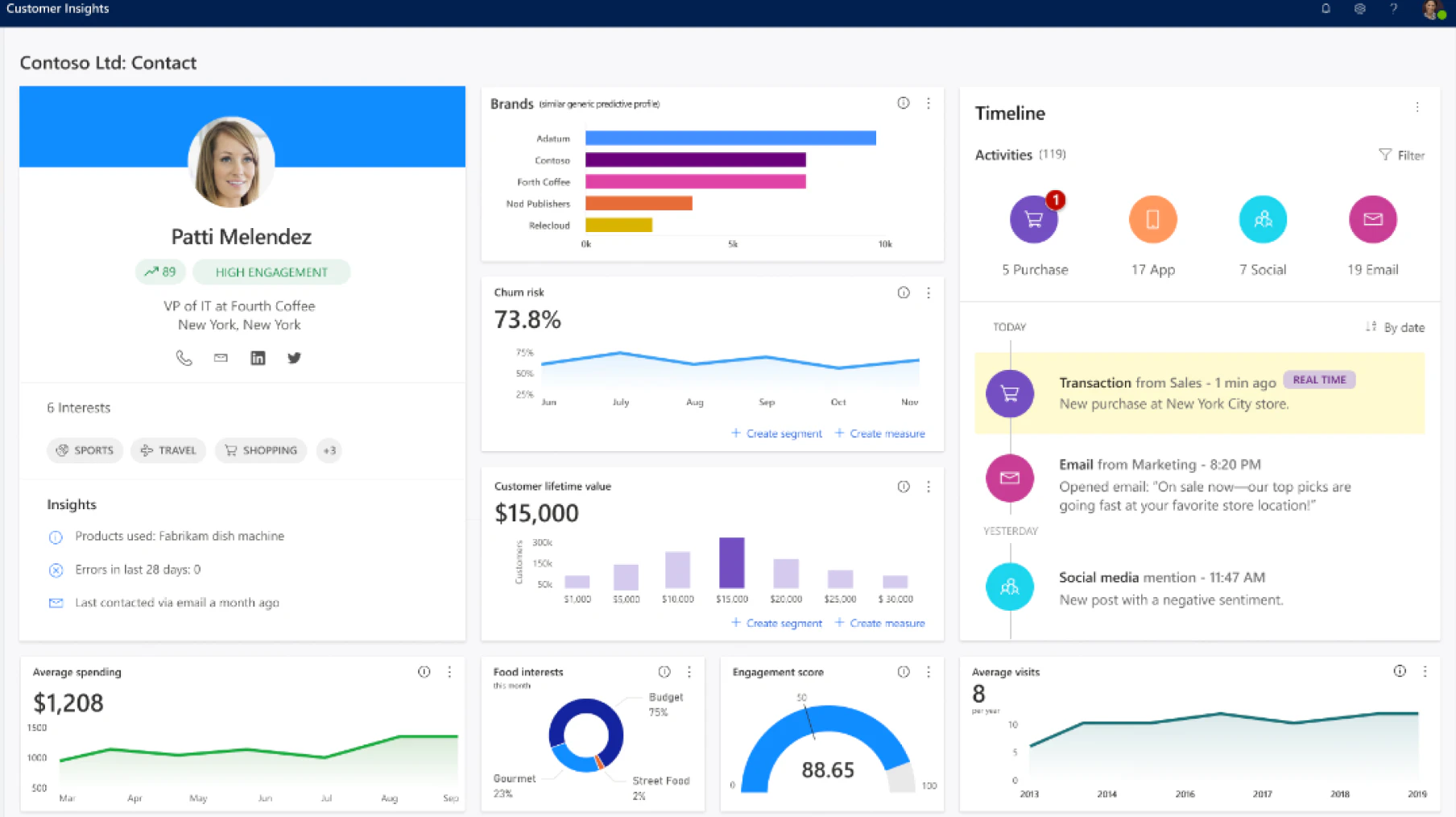1456x817 pixels.
Task: Open Churn risk more options menu
Action: coord(929,292)
